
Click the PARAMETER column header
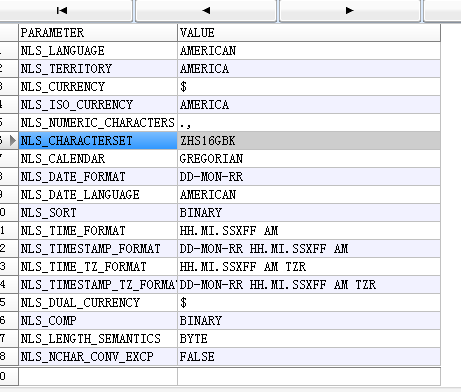pos(98,33)
